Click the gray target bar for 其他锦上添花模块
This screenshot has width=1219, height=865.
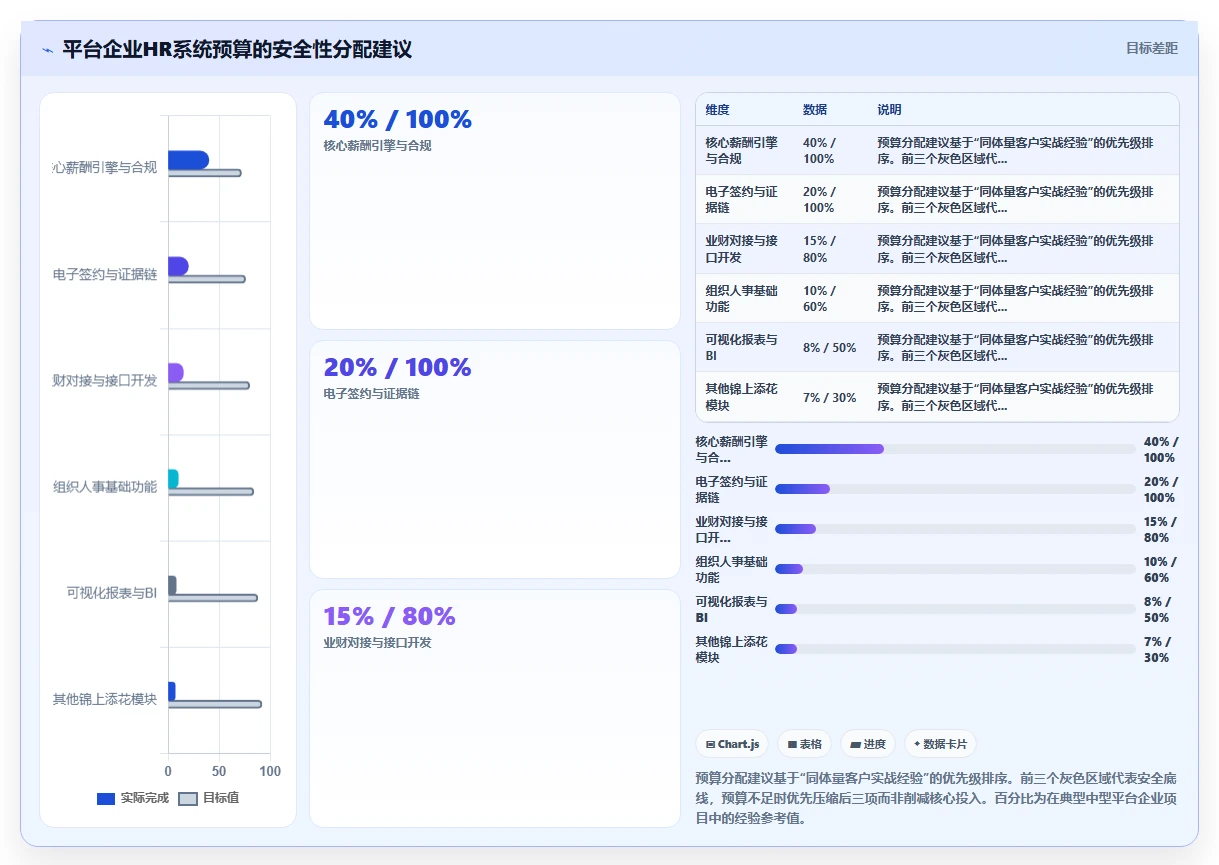215,704
